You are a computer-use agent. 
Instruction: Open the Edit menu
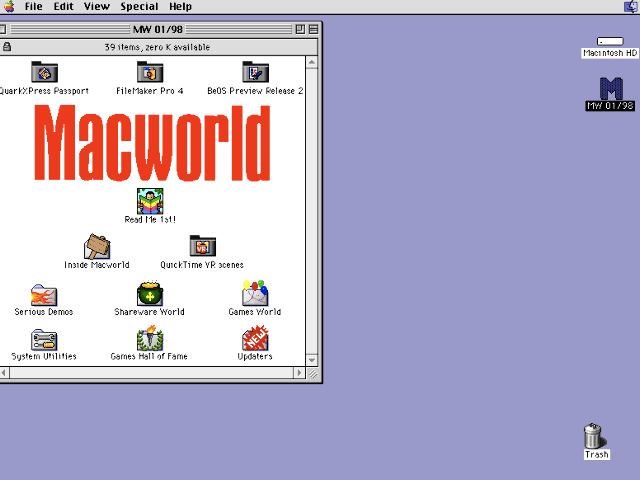pos(64,7)
